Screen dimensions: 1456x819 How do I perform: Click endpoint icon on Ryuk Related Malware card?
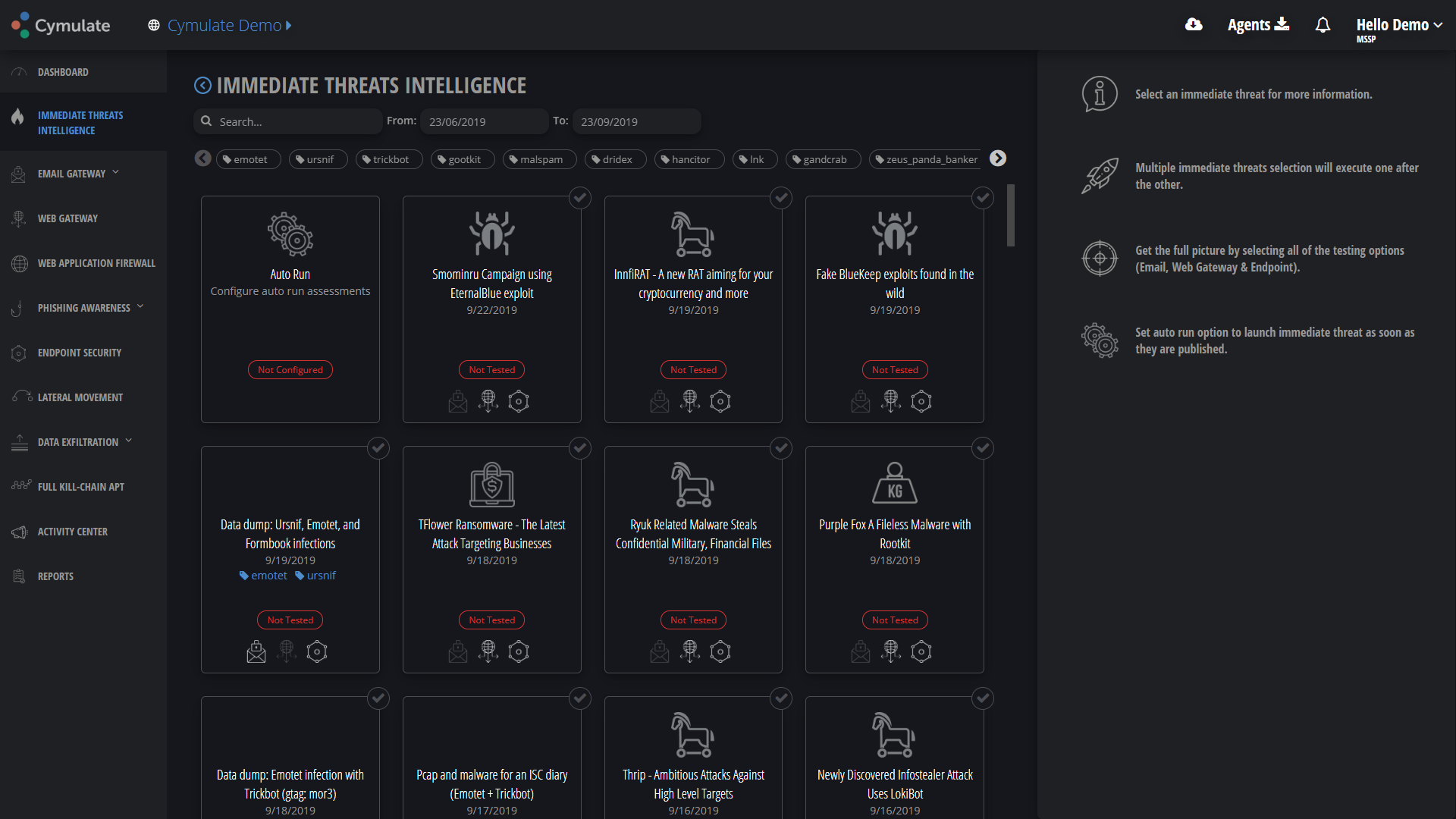pyautogui.click(x=720, y=651)
